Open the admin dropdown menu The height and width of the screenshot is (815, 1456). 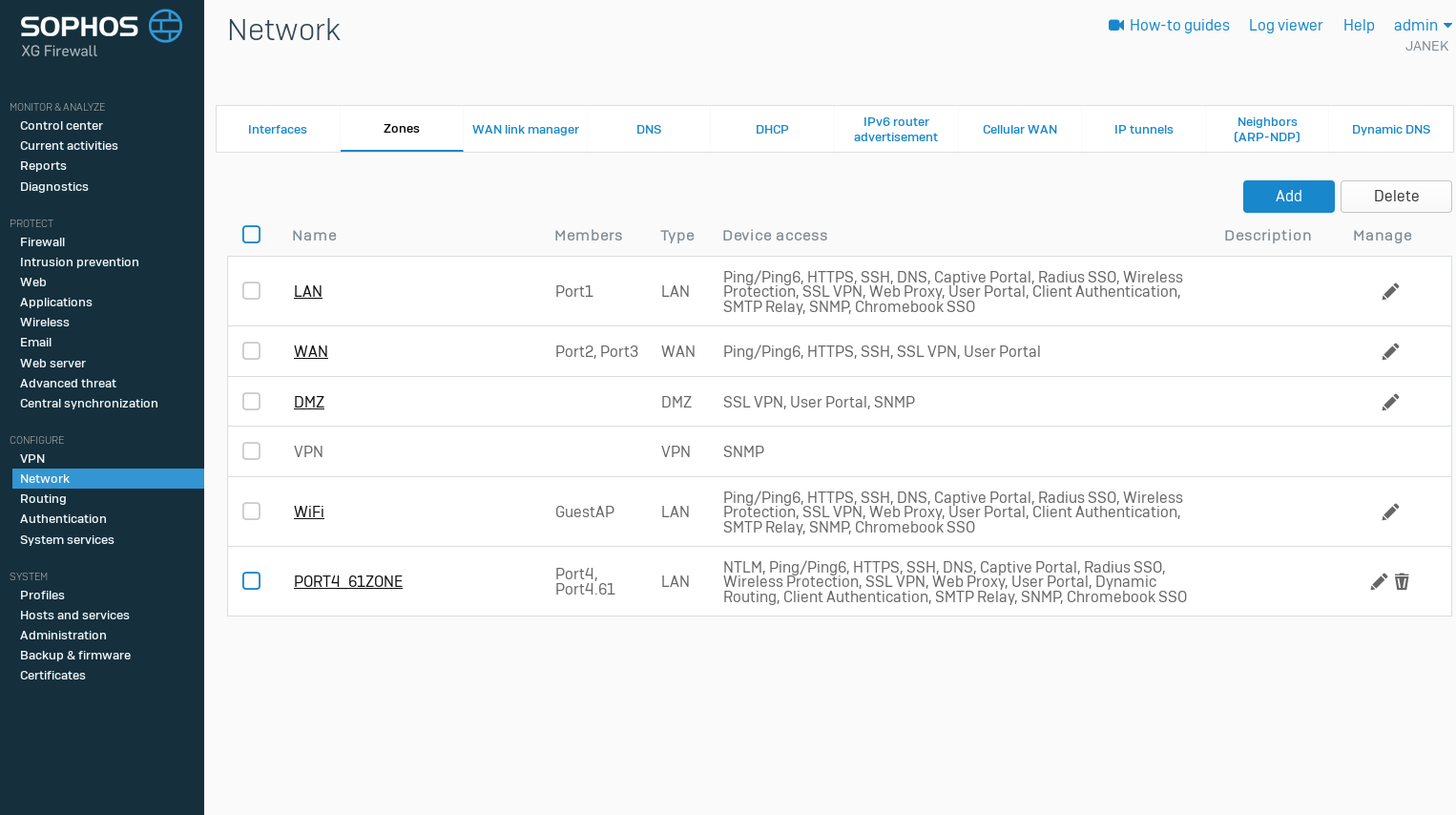[x=1422, y=26]
